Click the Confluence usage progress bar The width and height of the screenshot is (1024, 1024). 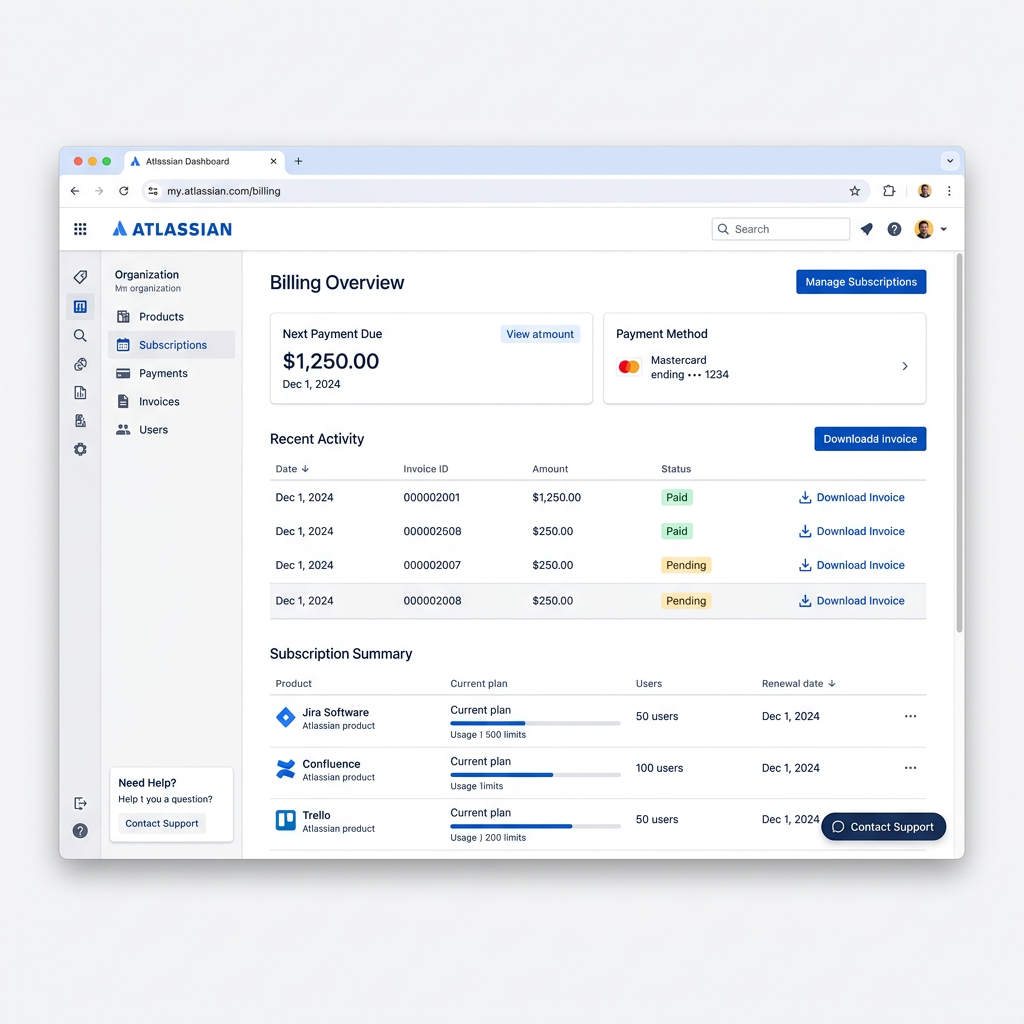pos(535,775)
